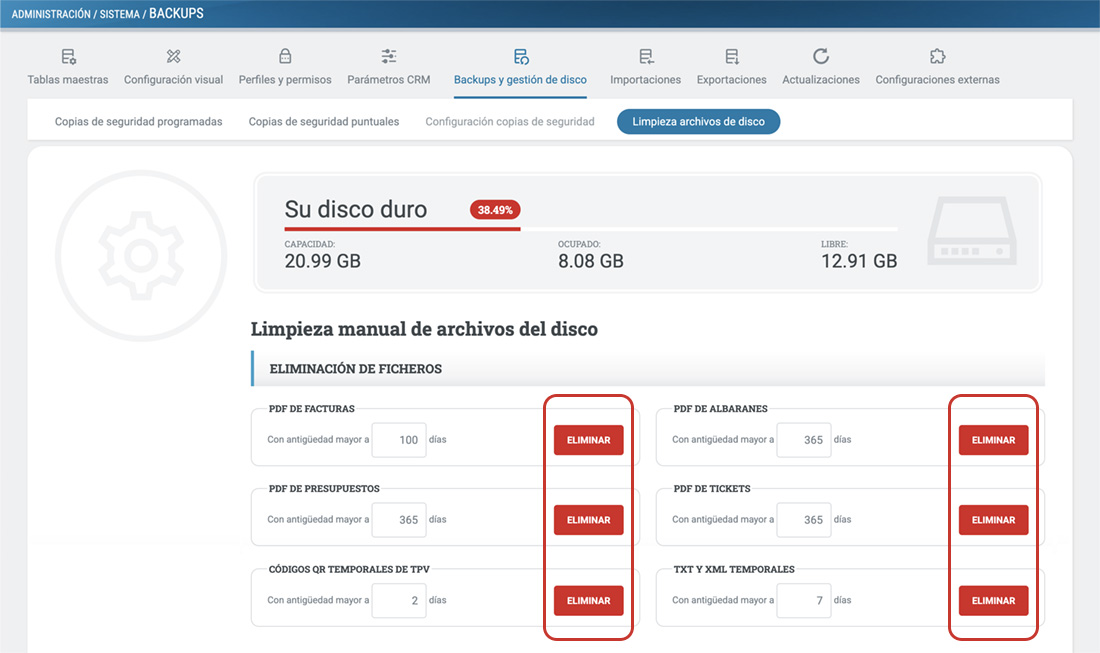Click SISTEMA in the breadcrumb
This screenshot has width=1100, height=653.
tap(119, 14)
